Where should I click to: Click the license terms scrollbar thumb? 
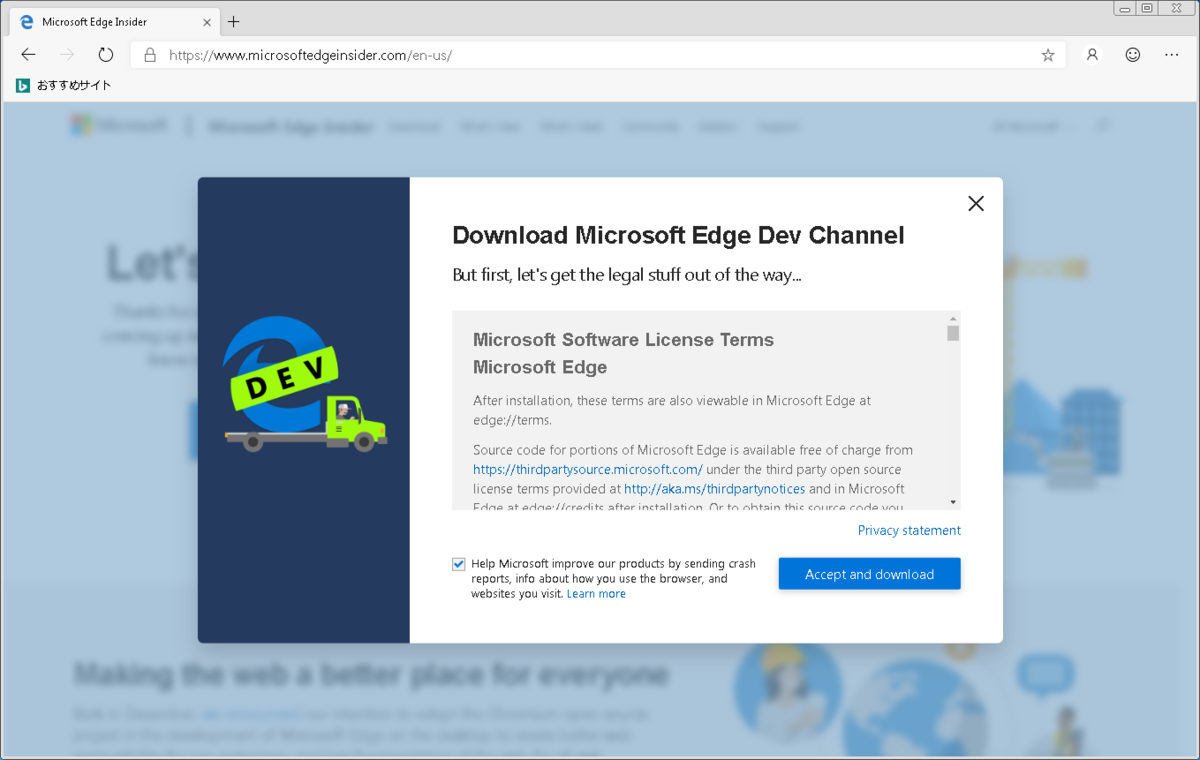[x=953, y=333]
